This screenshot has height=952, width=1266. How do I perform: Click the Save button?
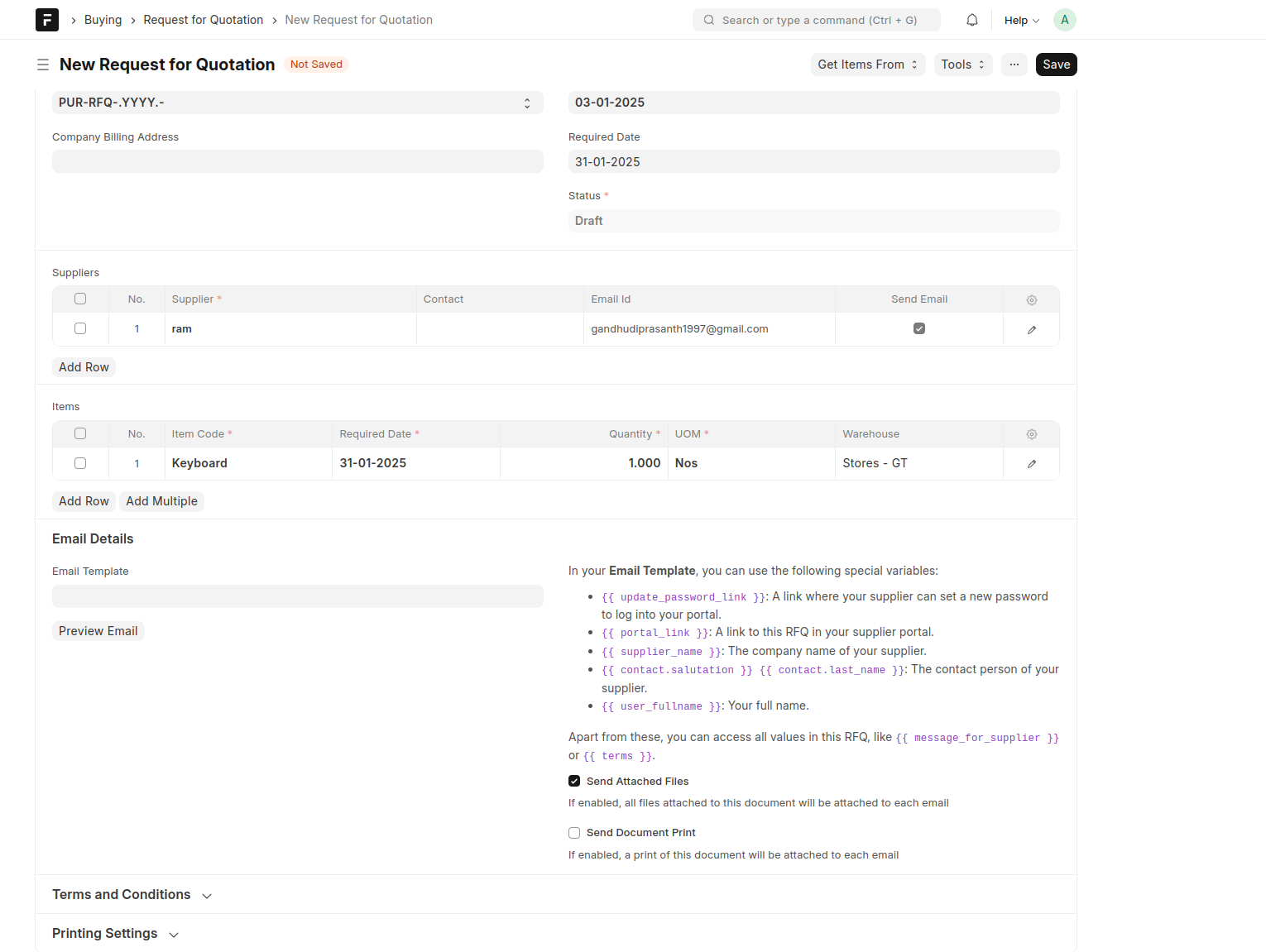coord(1057,65)
